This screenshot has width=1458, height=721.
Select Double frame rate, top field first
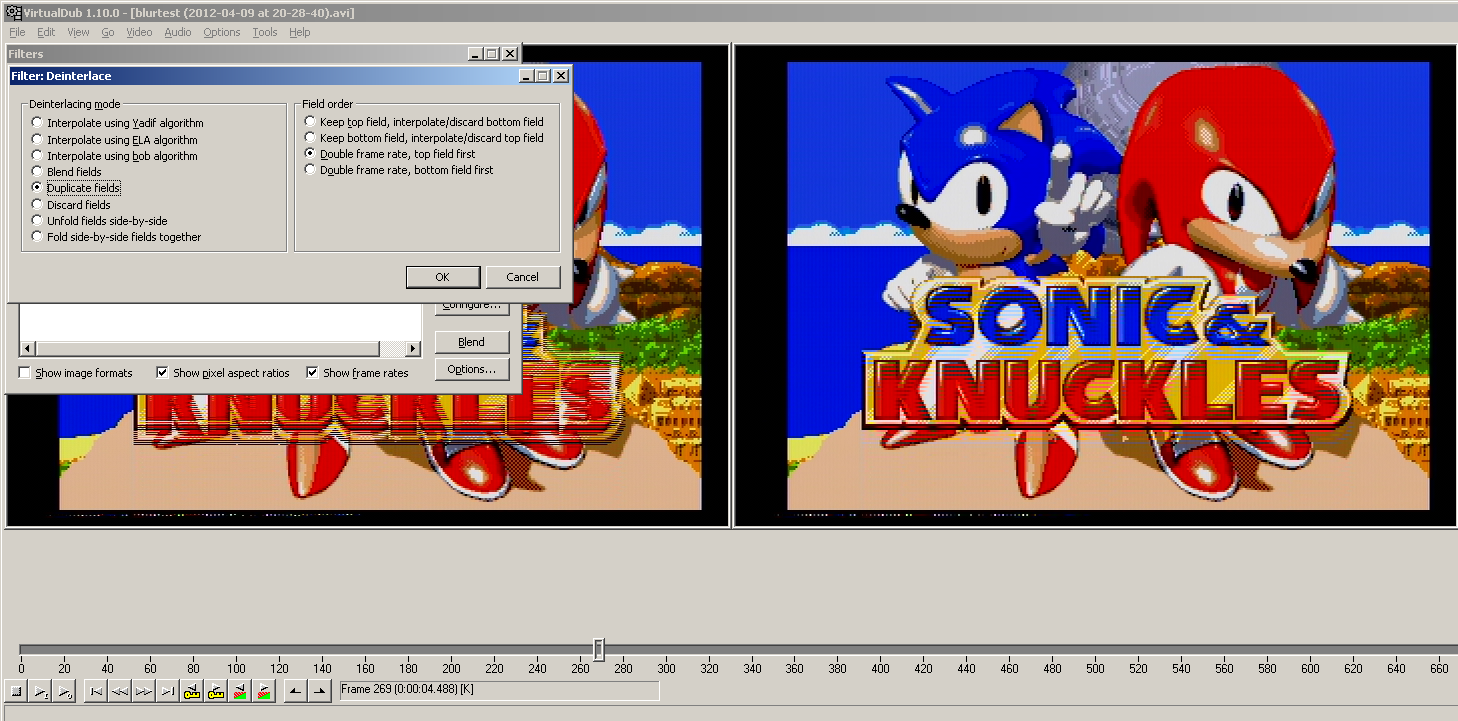pyautogui.click(x=390, y=154)
